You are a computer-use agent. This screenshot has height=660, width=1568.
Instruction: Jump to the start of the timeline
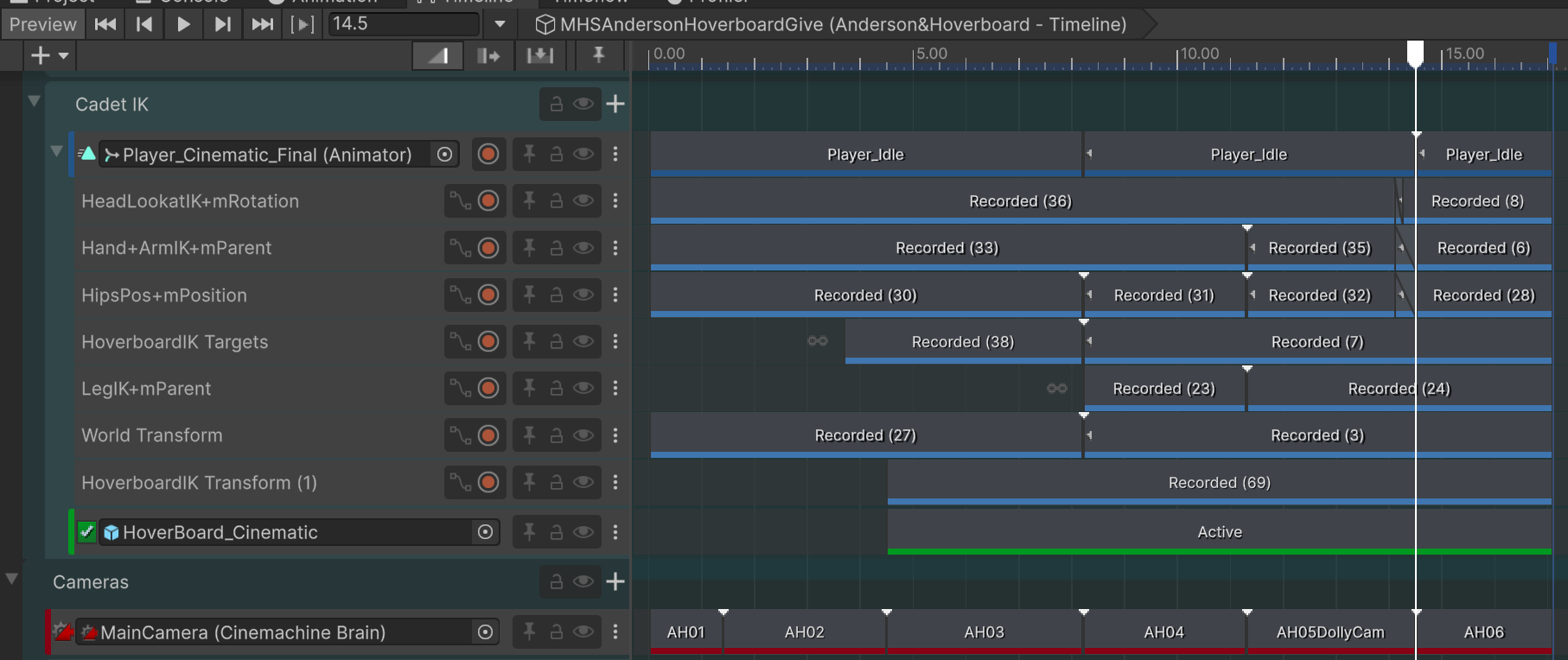coord(105,24)
